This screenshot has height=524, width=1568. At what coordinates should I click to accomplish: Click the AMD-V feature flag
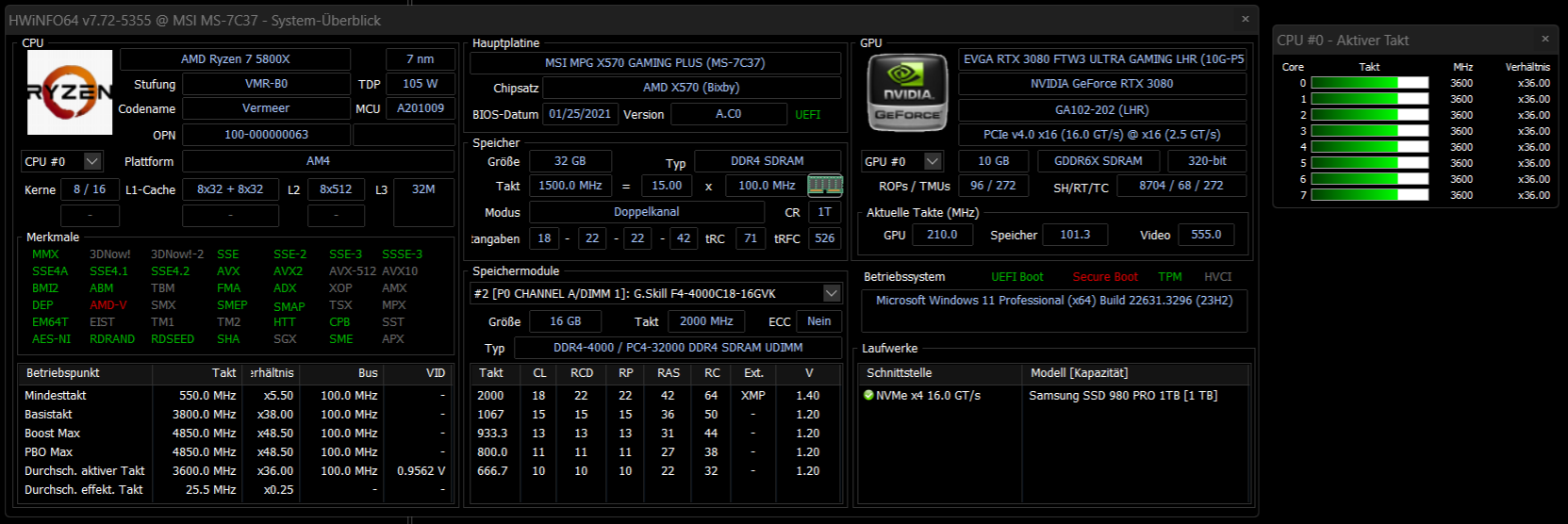point(108,305)
